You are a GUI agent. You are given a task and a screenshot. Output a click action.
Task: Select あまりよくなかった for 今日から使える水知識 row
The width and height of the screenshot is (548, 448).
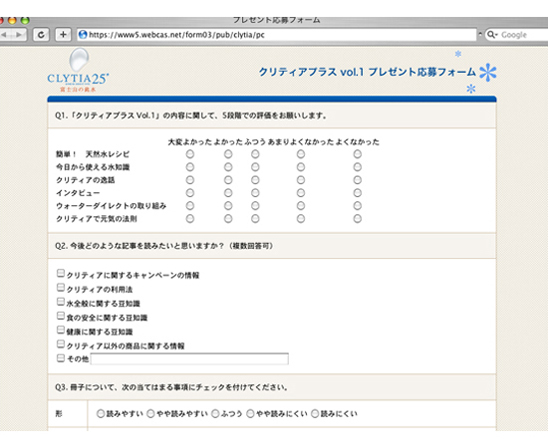click(301, 167)
